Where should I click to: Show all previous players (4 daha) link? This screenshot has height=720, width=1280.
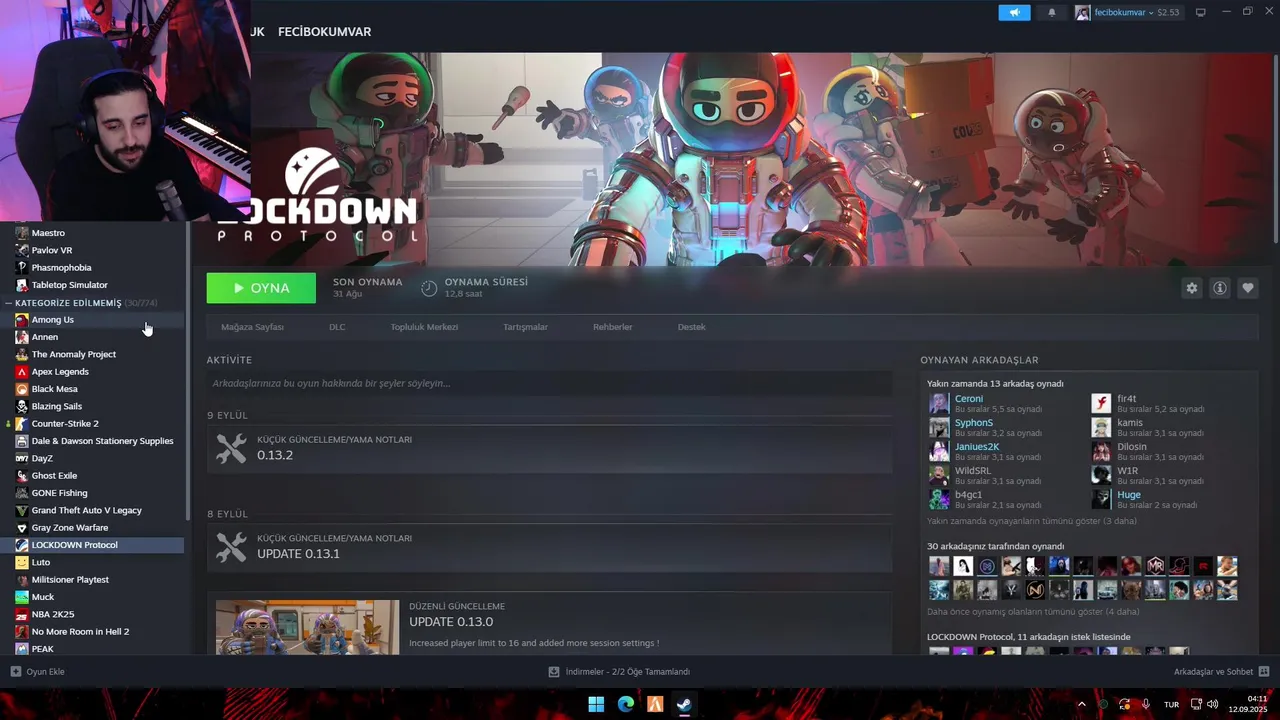(1033, 611)
